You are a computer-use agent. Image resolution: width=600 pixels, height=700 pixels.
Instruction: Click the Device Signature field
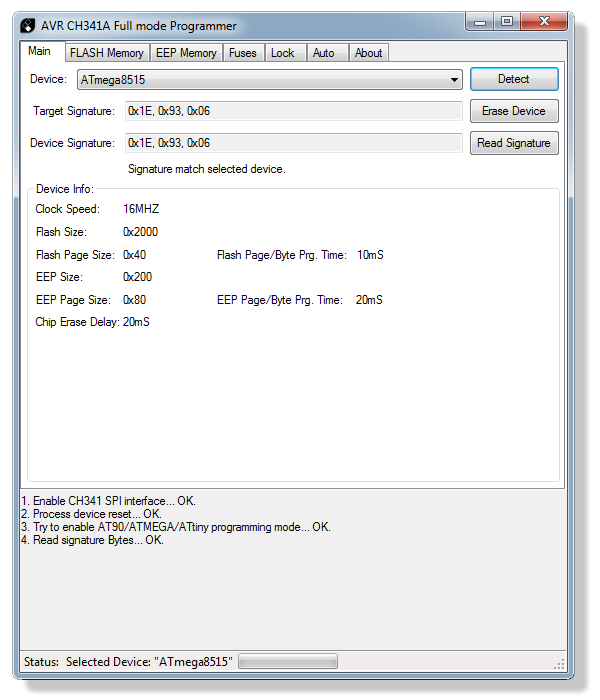tap(293, 143)
